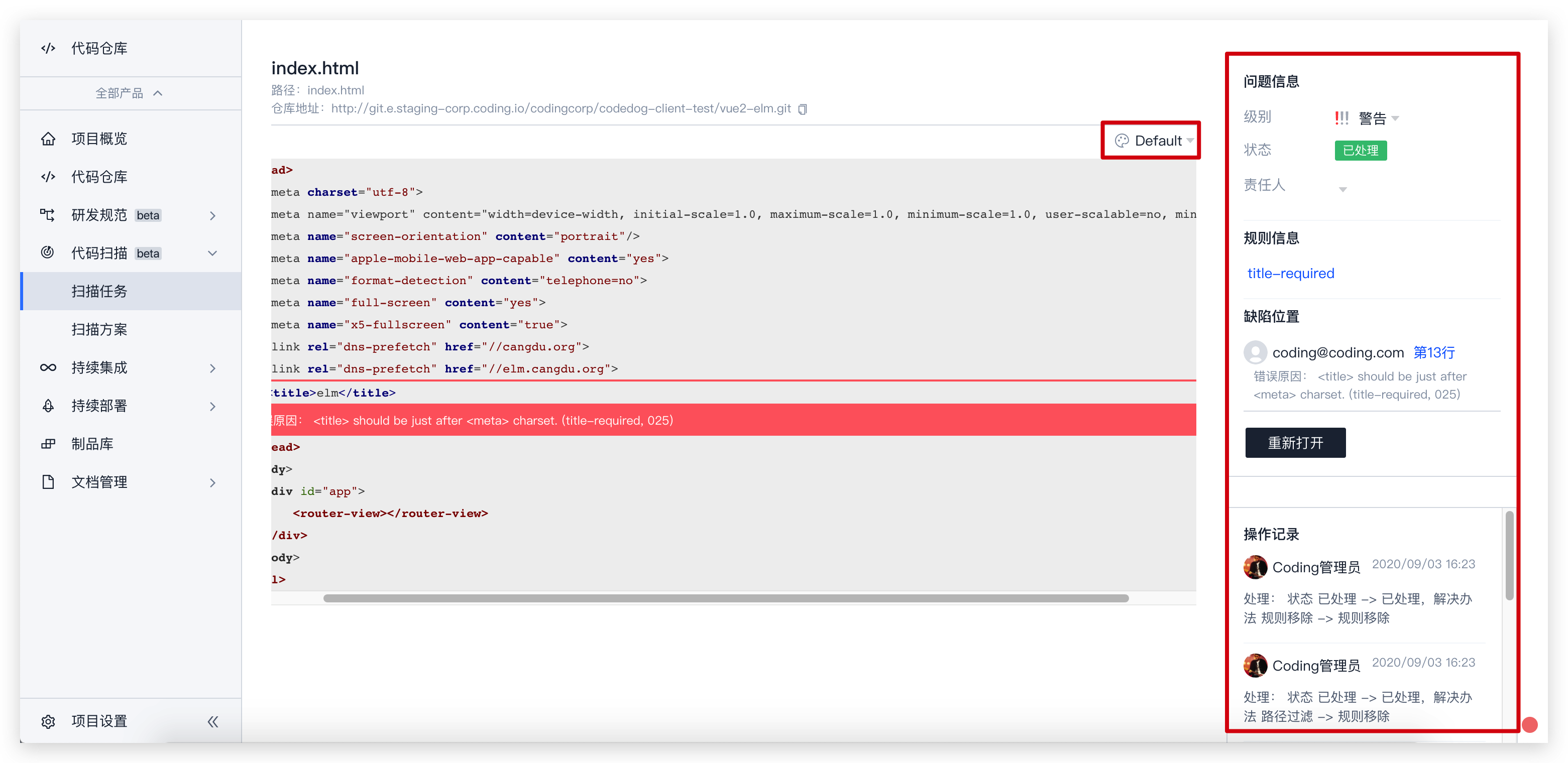Click the 代码扫描 radar icon
Viewport: 1568px width, 763px height.
(x=48, y=252)
